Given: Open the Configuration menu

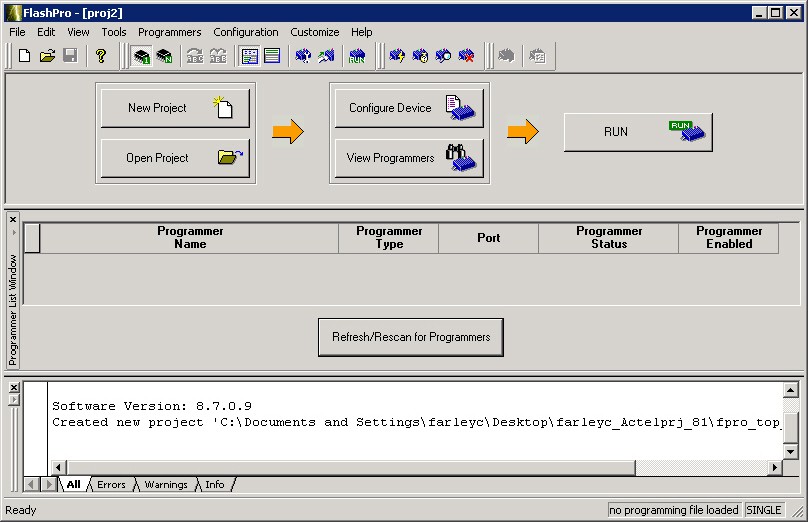Looking at the screenshot, I should (246, 32).
